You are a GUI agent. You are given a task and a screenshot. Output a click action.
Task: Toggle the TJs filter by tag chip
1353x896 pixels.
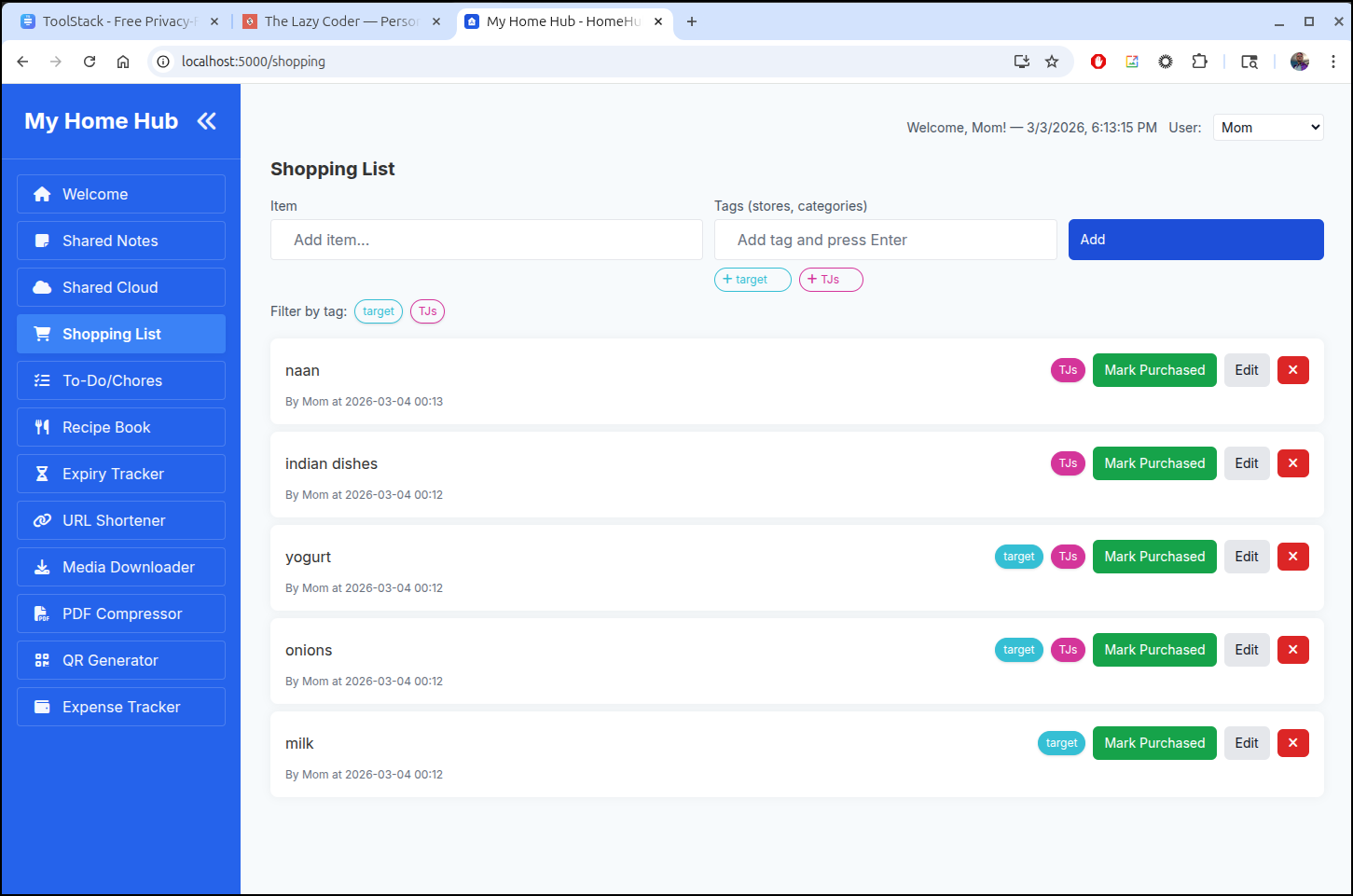pyautogui.click(x=427, y=311)
